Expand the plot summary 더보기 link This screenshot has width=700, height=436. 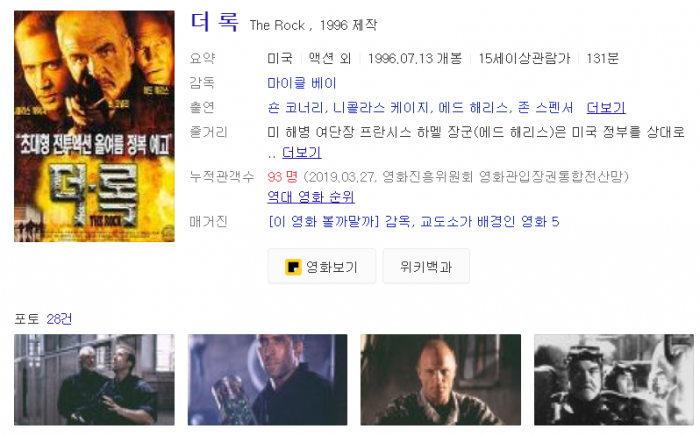click(301, 153)
